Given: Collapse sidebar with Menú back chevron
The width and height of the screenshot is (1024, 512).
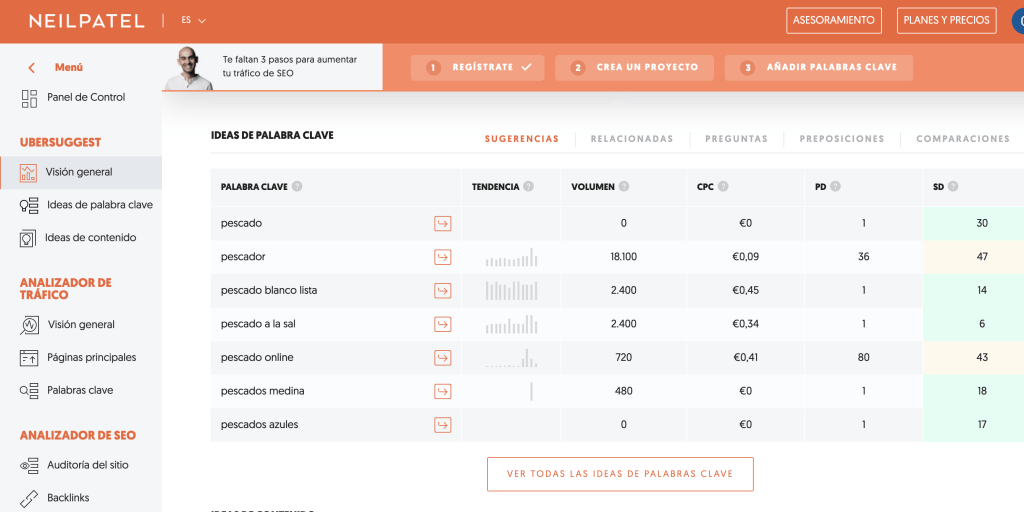Looking at the screenshot, I should coord(31,68).
